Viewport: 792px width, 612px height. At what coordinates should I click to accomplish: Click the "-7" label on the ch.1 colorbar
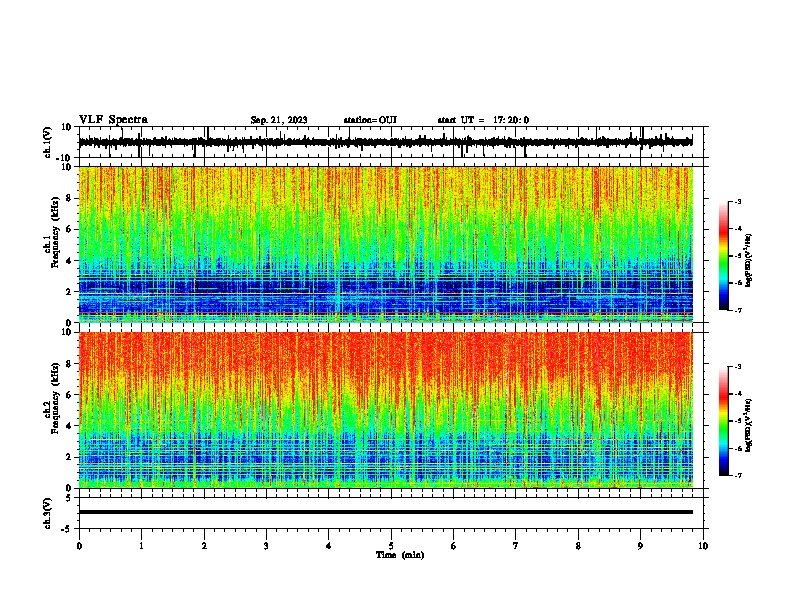(736, 310)
